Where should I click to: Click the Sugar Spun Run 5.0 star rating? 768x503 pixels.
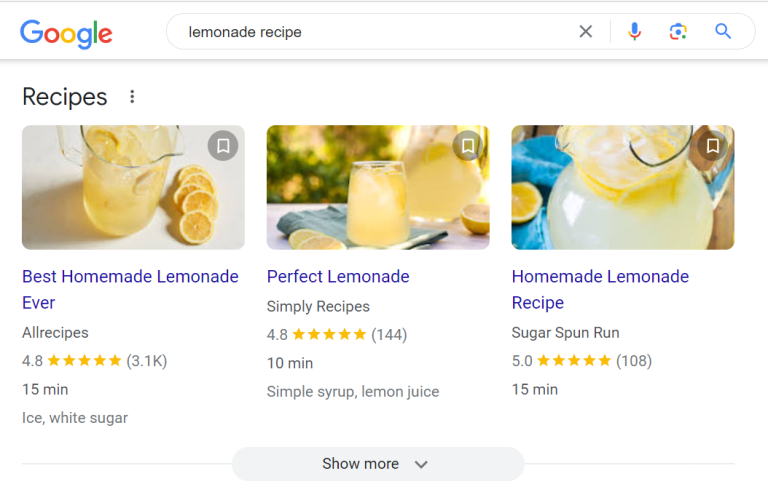[x=574, y=360]
